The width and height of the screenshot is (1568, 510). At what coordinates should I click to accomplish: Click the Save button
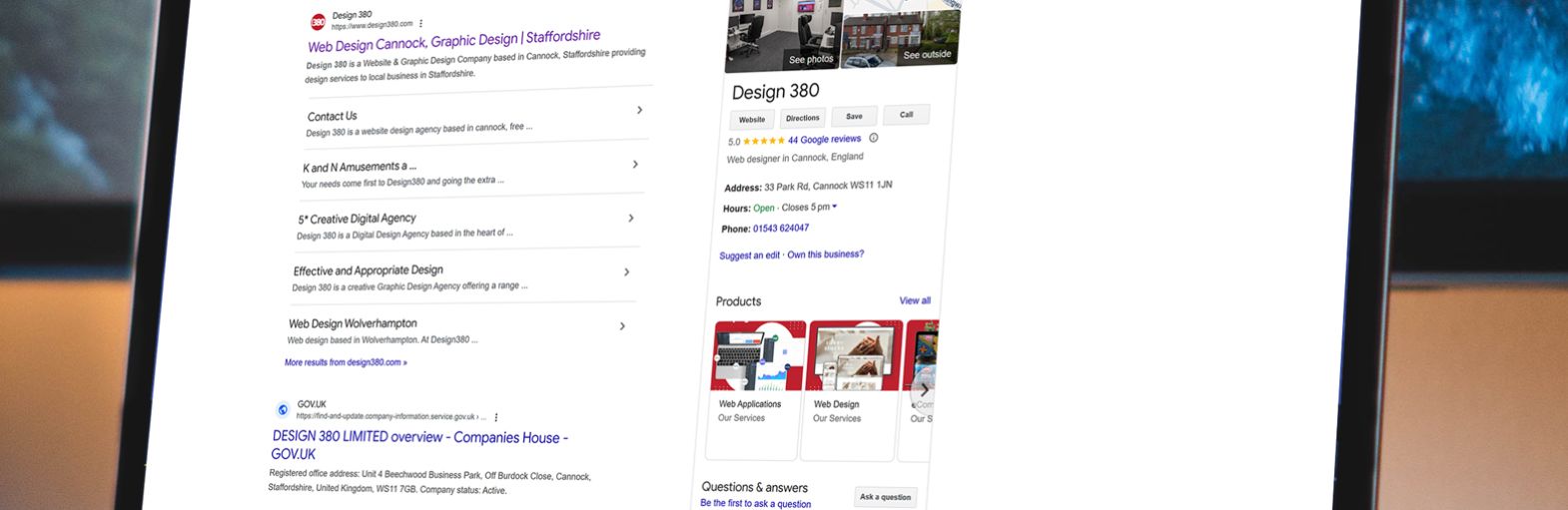click(854, 116)
